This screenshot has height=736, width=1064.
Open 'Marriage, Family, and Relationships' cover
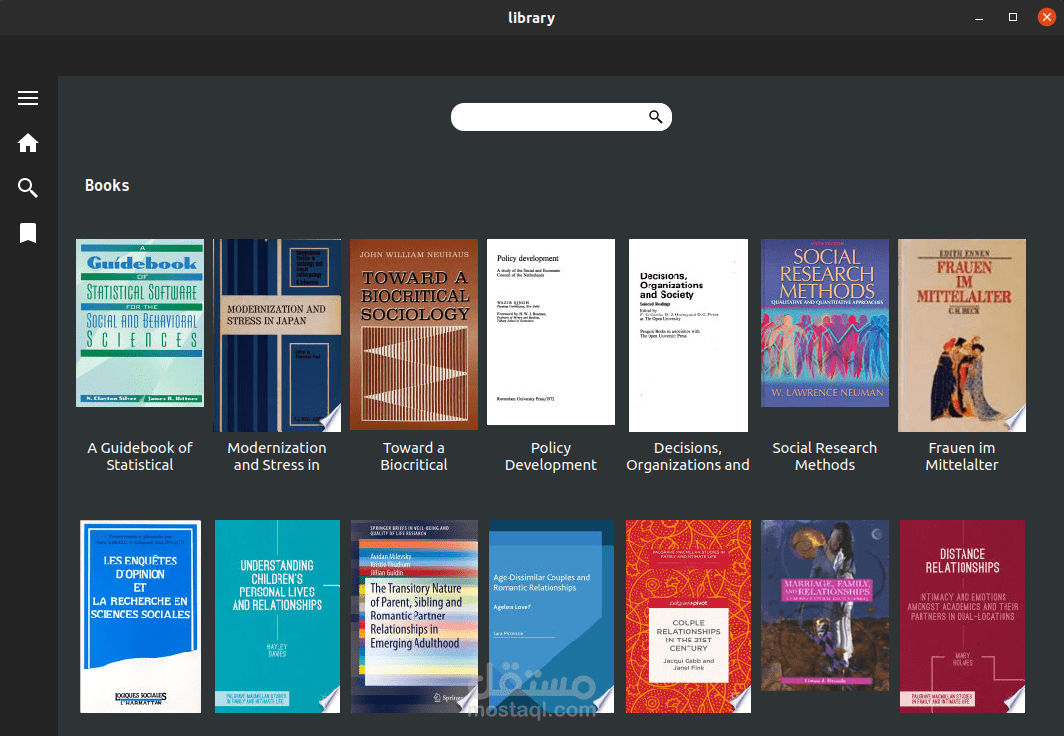(824, 606)
